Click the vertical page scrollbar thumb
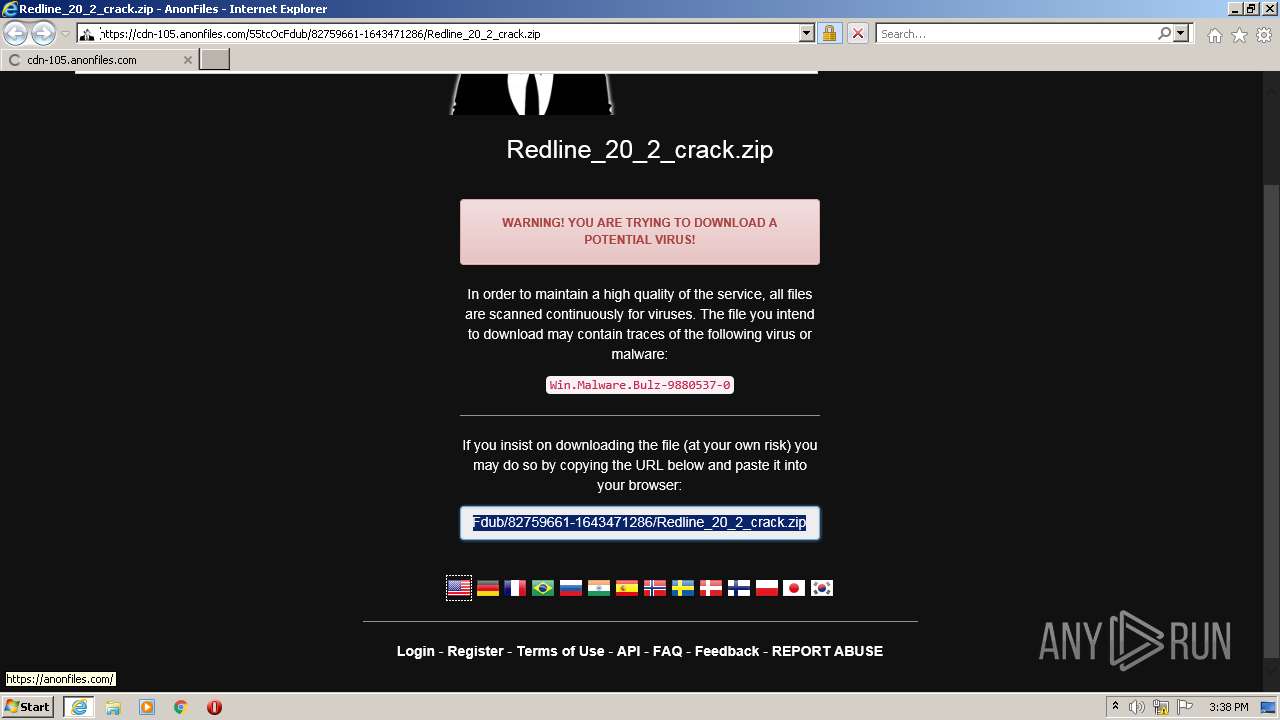This screenshot has height=720, width=1280. pyautogui.click(x=1271, y=420)
